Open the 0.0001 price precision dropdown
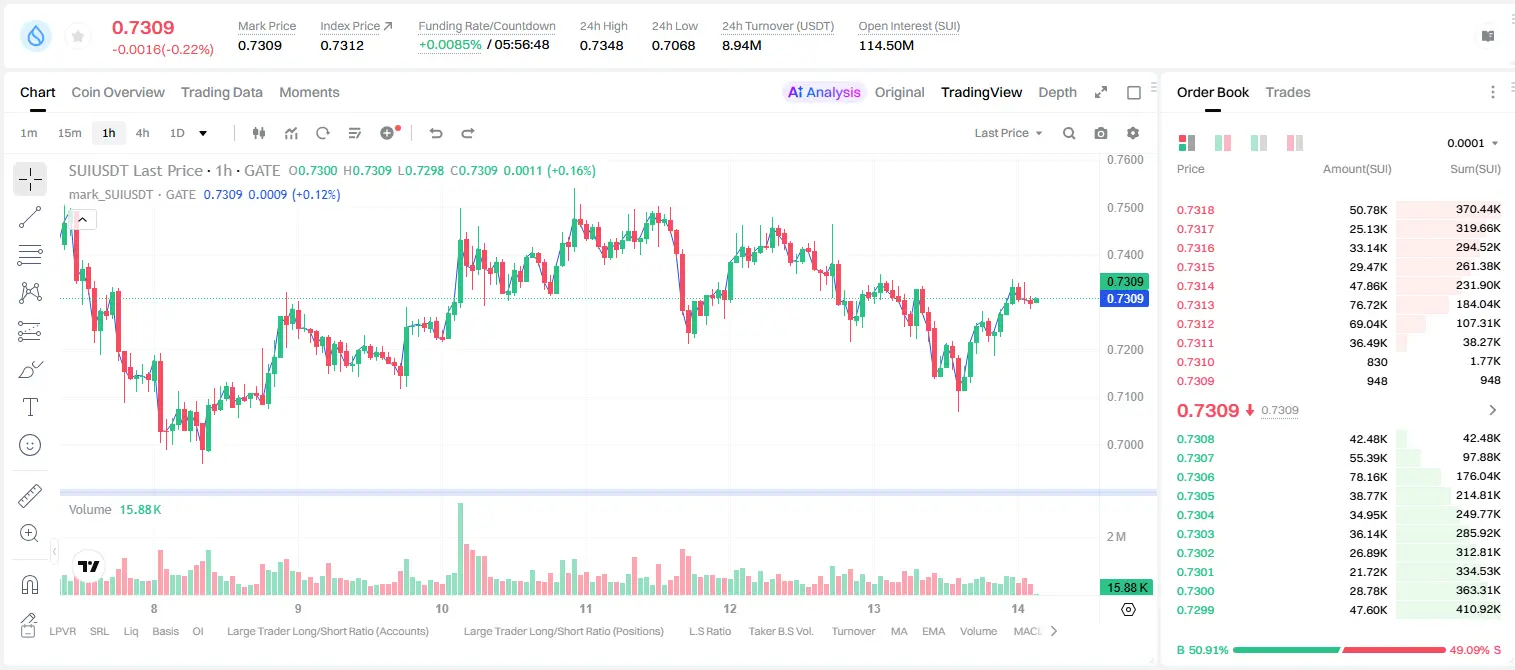Screen dimensions: 1515x670 tap(1473, 143)
